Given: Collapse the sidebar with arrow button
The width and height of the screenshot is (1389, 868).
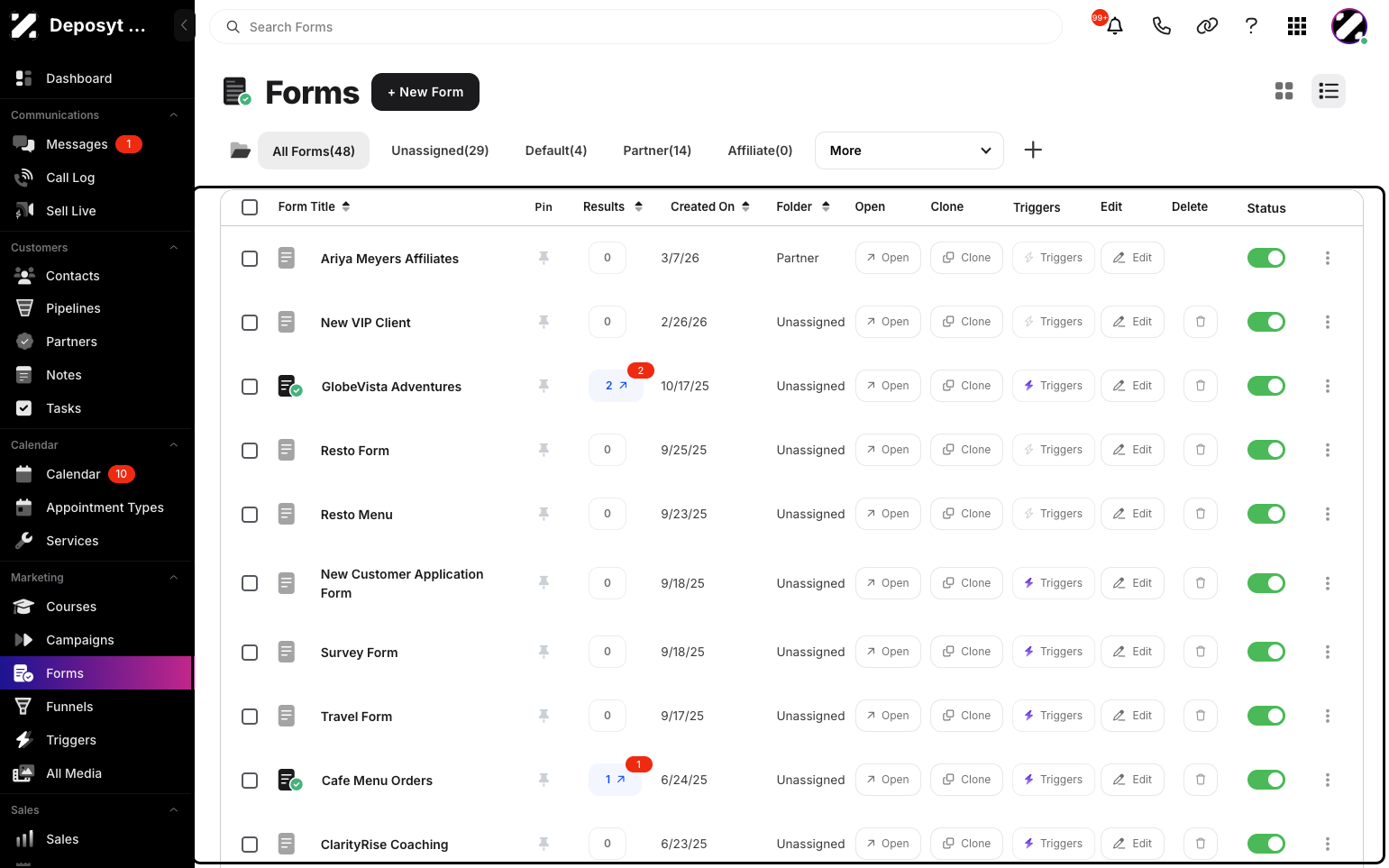Looking at the screenshot, I should (184, 25).
